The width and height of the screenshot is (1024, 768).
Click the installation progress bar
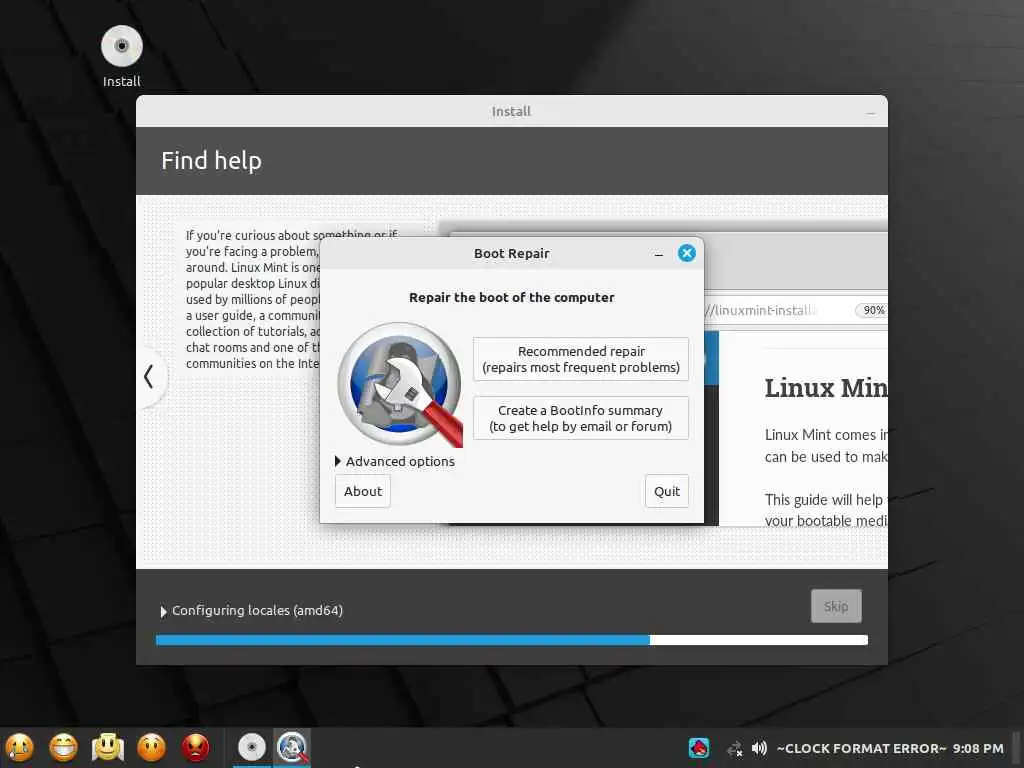tap(511, 640)
